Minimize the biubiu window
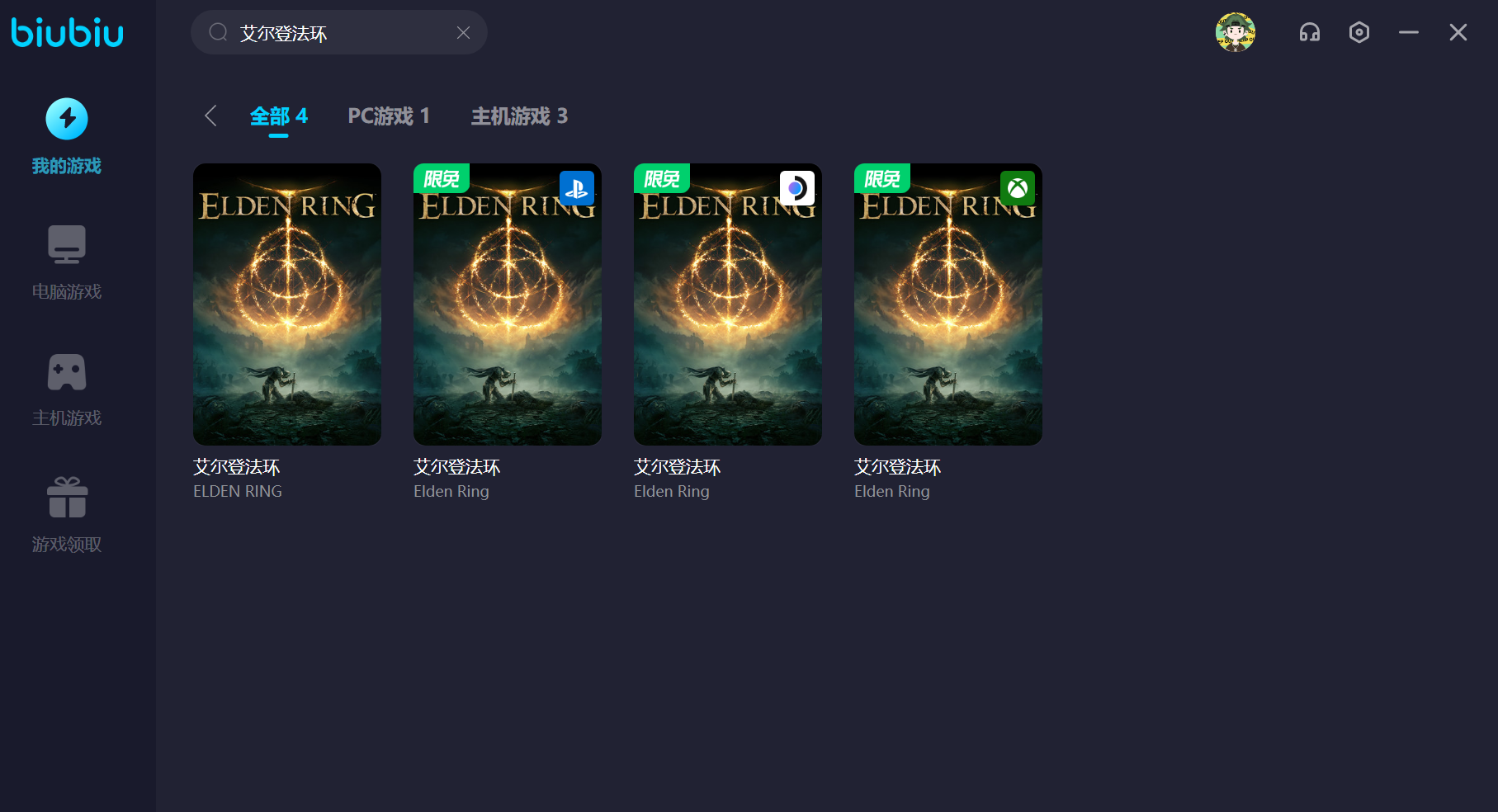This screenshot has height=812, width=1498. click(x=1409, y=32)
